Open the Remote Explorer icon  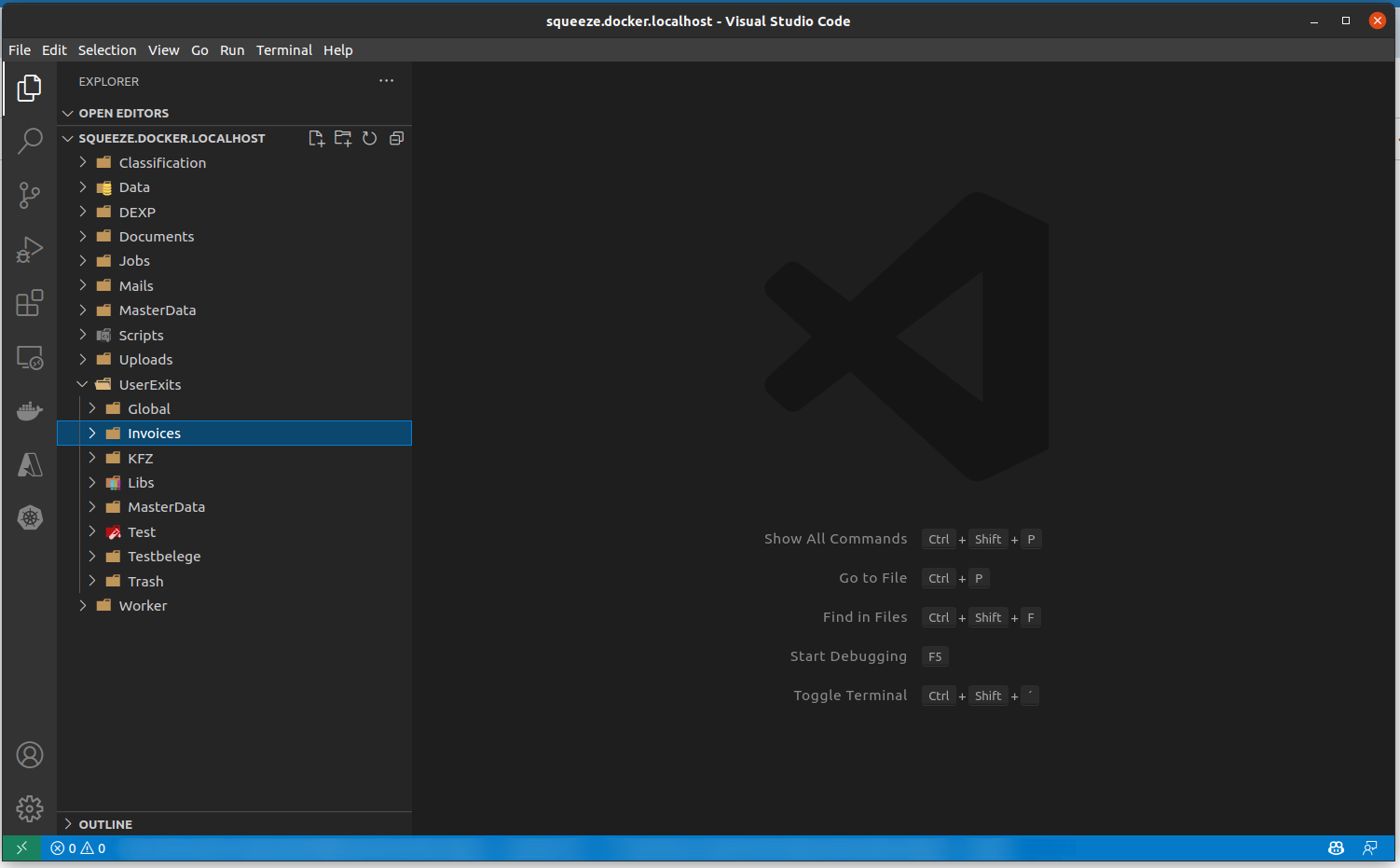[30, 357]
